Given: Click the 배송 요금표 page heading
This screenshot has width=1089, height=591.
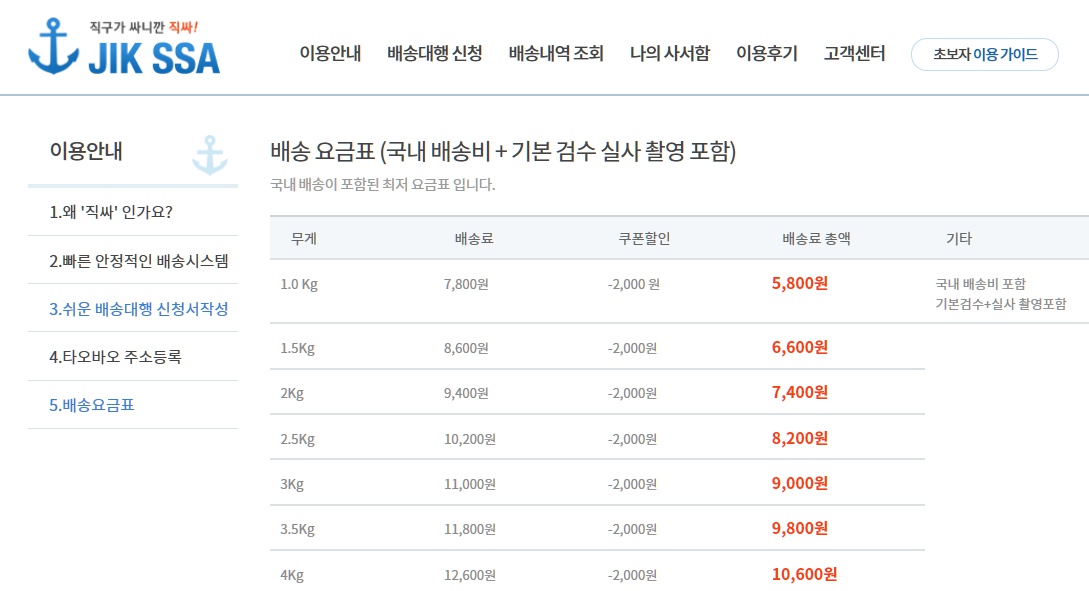Looking at the screenshot, I should 503,152.
